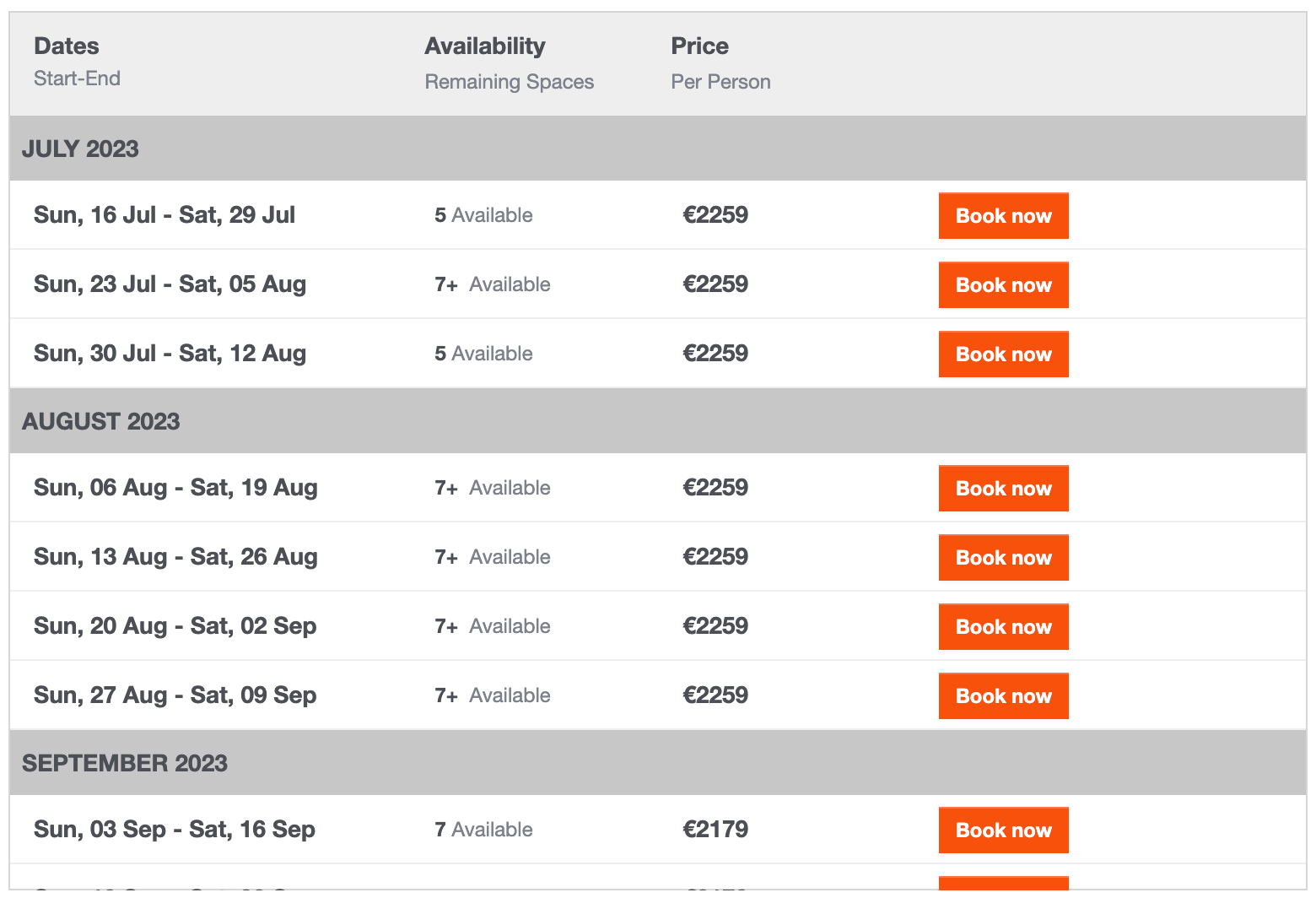Book the 23 Jul - 05 Aug trip
1316x898 pixels.
(x=1003, y=284)
